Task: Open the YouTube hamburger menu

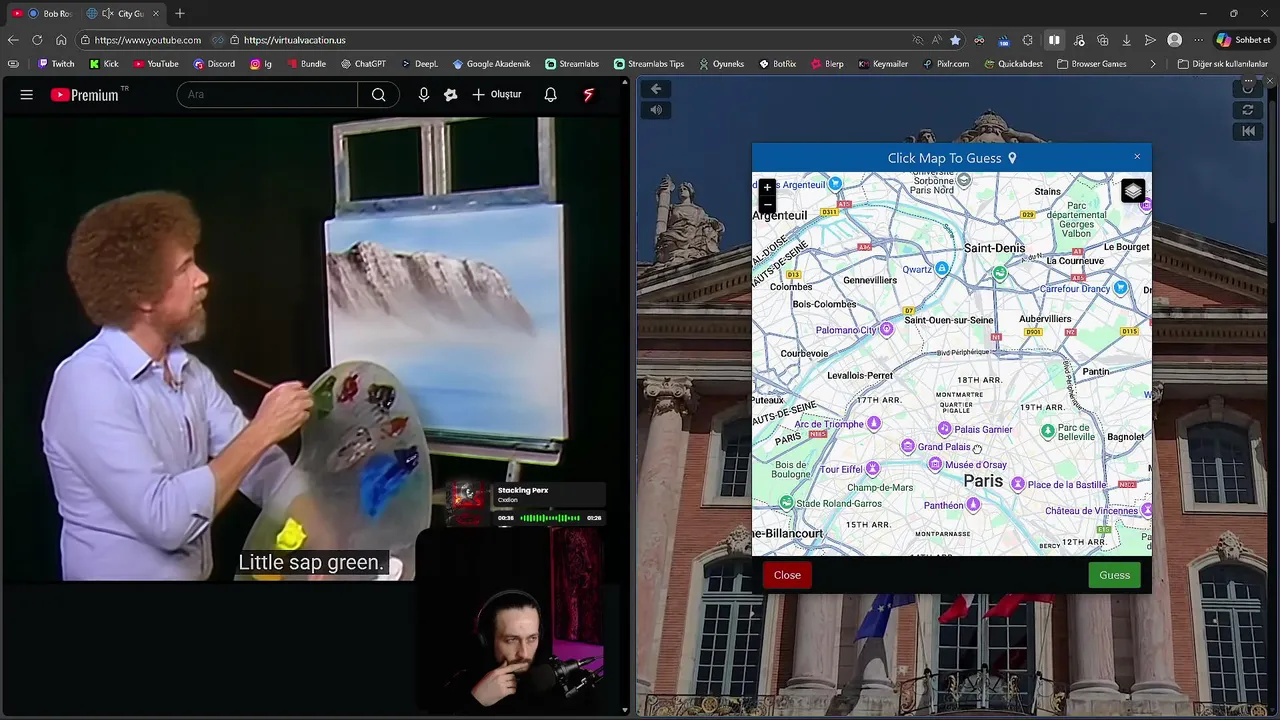Action: point(27,95)
